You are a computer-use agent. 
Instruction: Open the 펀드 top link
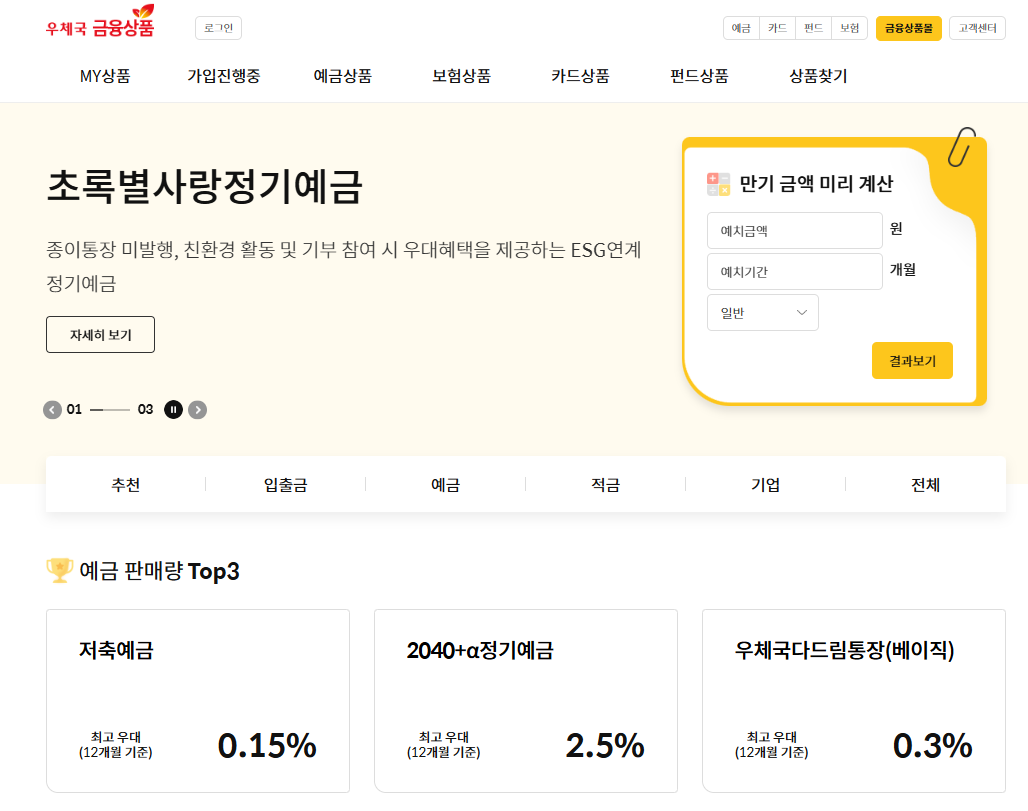point(813,28)
